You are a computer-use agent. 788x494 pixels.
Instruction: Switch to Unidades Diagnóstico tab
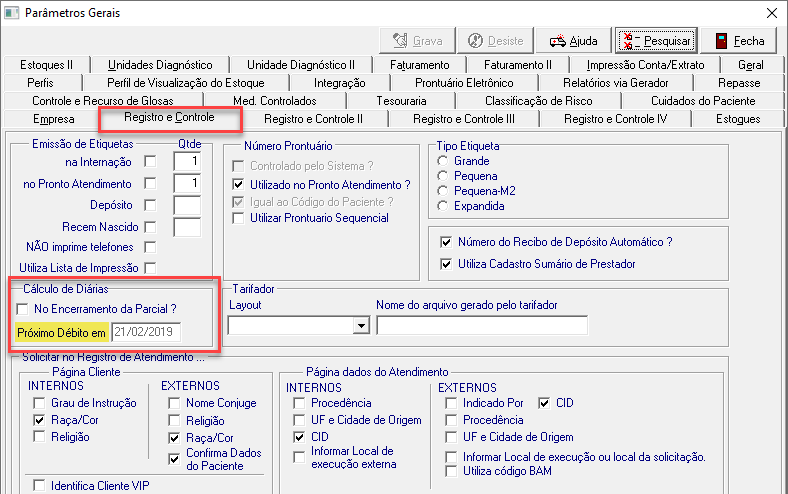pyautogui.click(x=160, y=65)
